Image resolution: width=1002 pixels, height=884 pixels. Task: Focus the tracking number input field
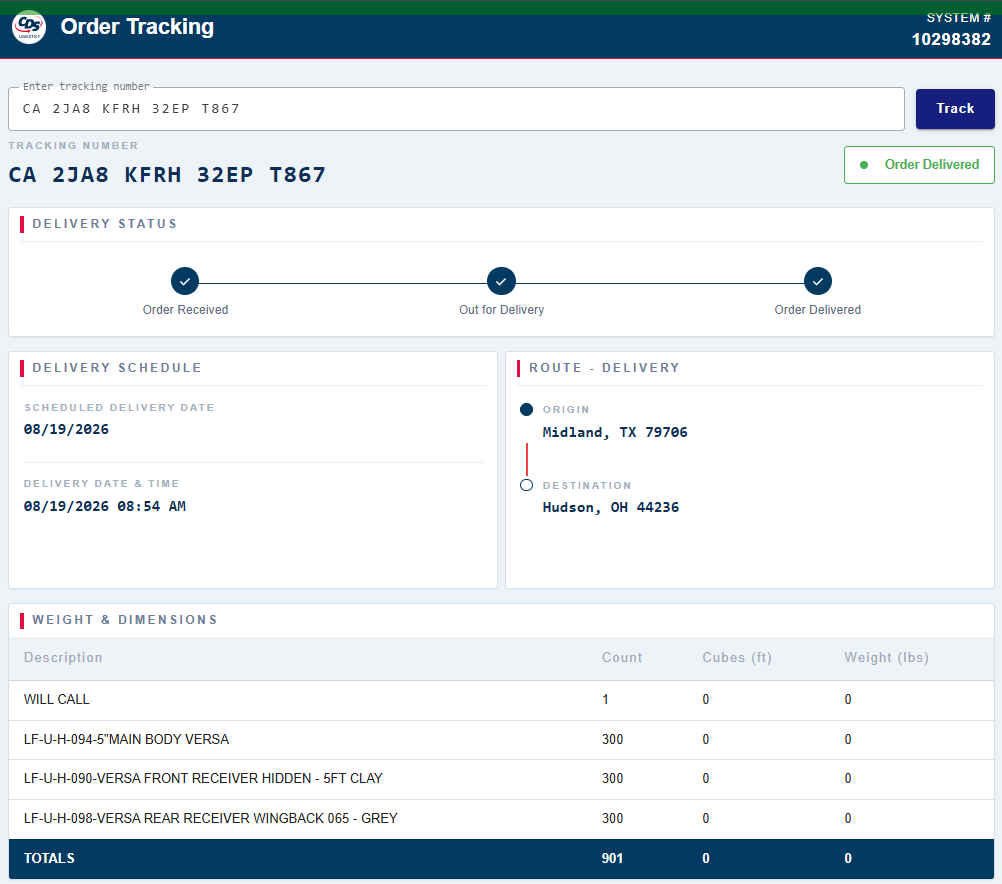[x=456, y=109]
